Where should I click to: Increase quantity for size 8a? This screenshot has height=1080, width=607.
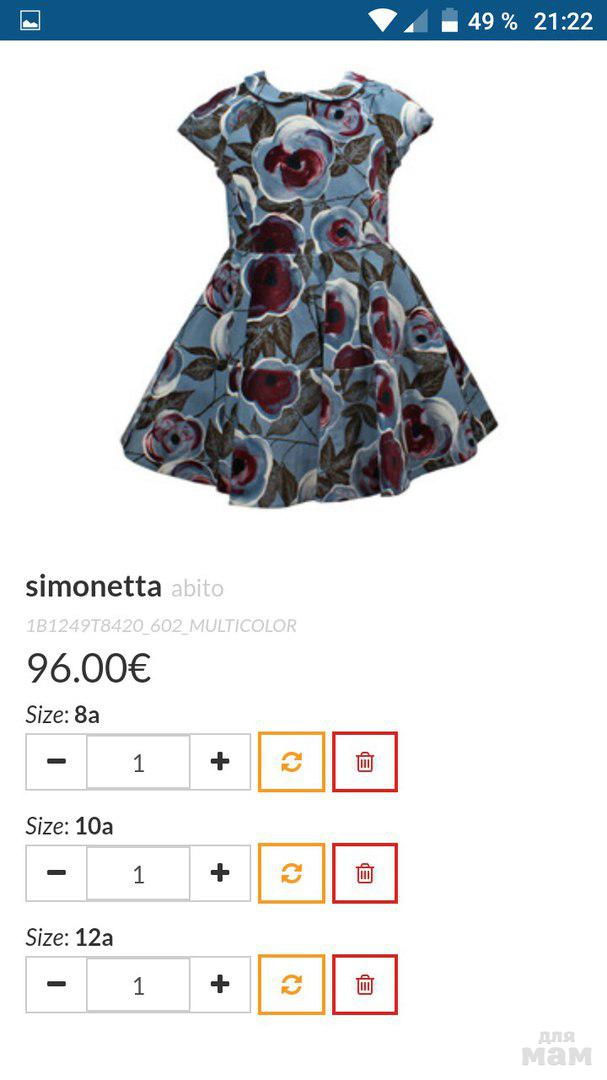click(220, 762)
